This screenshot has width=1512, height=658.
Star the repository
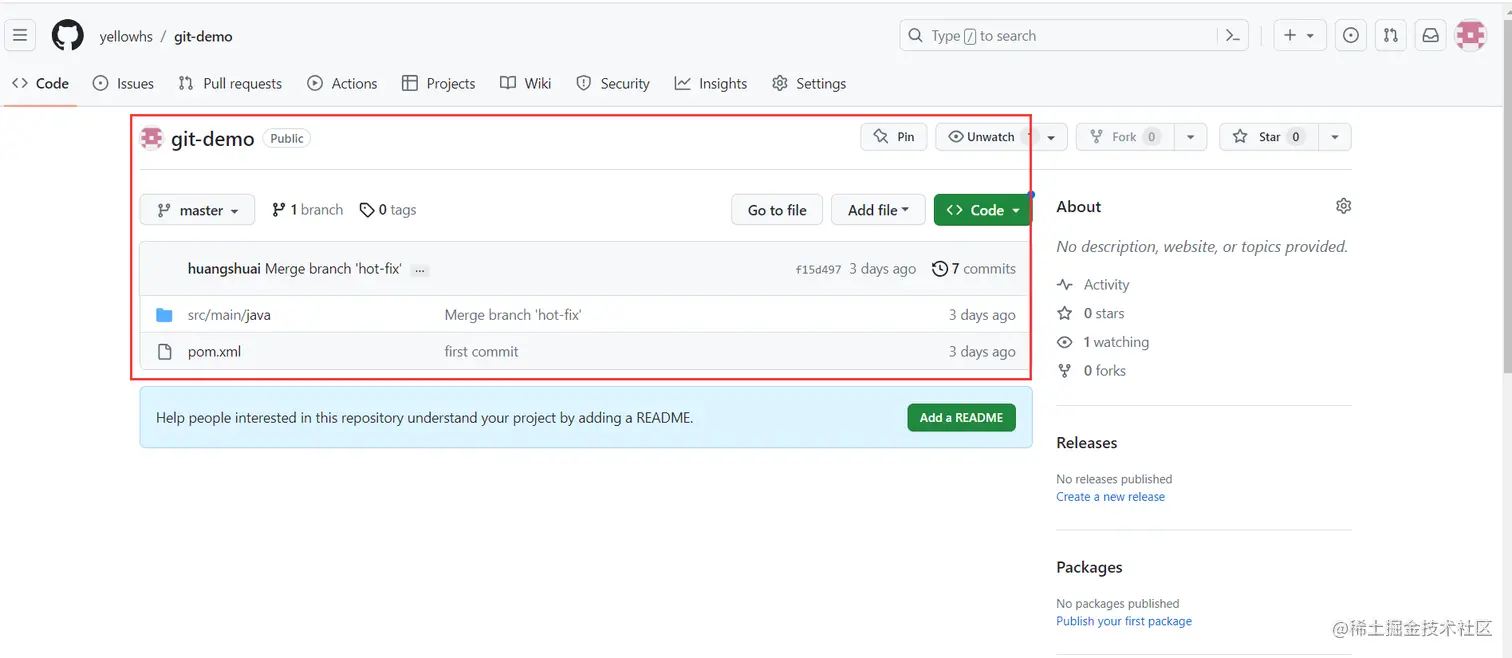(x=1268, y=137)
